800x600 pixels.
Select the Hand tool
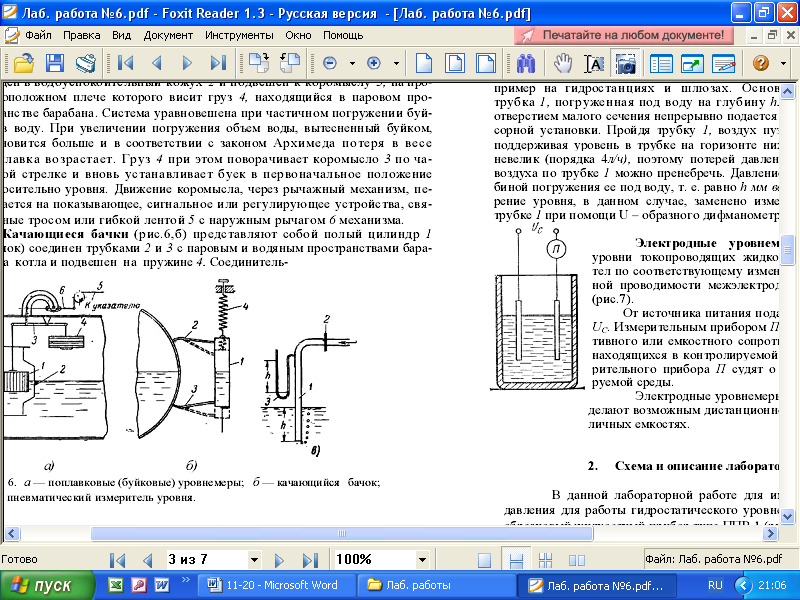click(563, 63)
